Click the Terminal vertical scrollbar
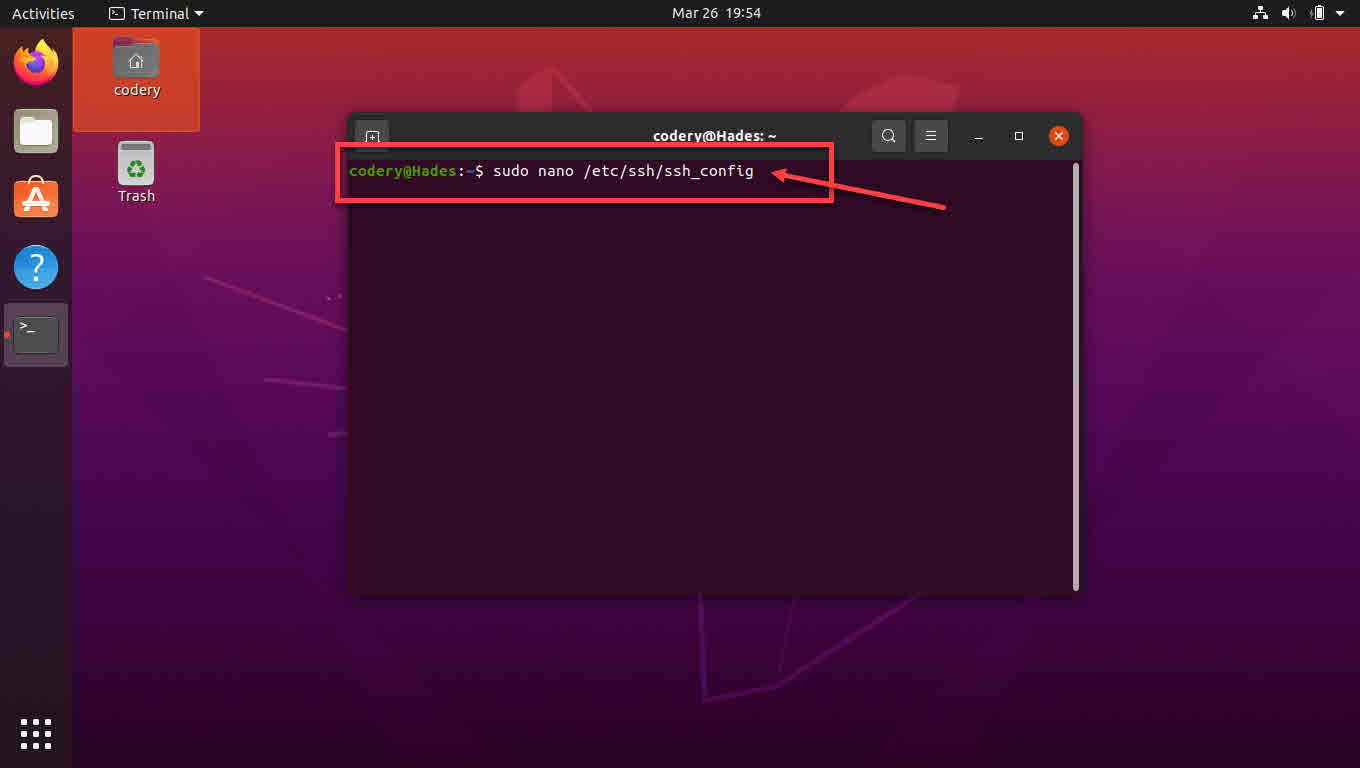1360x768 pixels. pyautogui.click(x=1076, y=375)
